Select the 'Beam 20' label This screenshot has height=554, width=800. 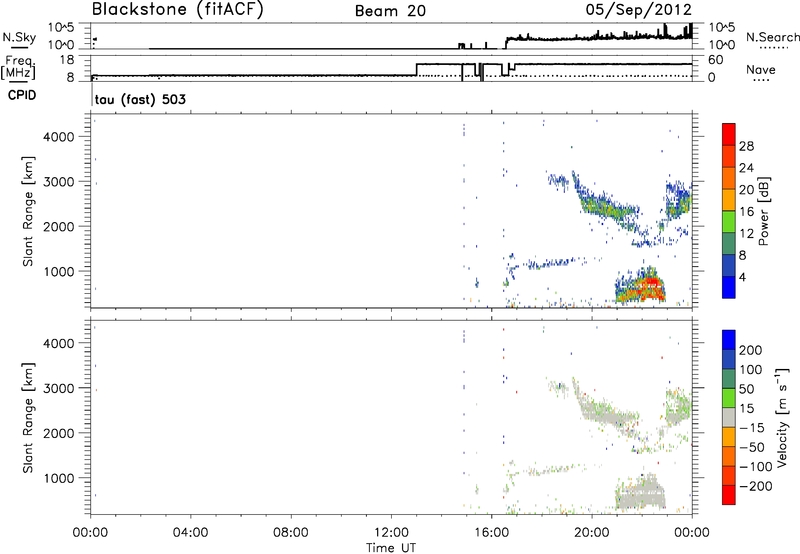coord(390,11)
